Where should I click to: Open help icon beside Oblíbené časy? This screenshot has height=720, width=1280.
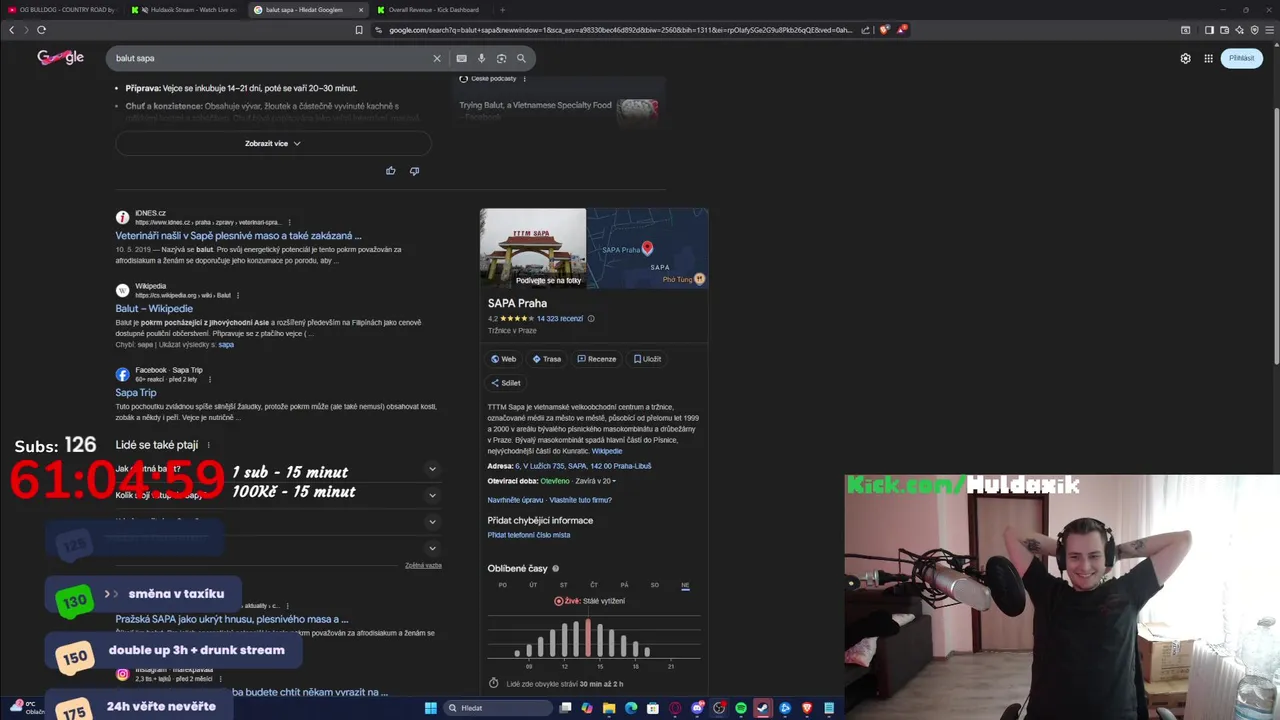tap(556, 569)
